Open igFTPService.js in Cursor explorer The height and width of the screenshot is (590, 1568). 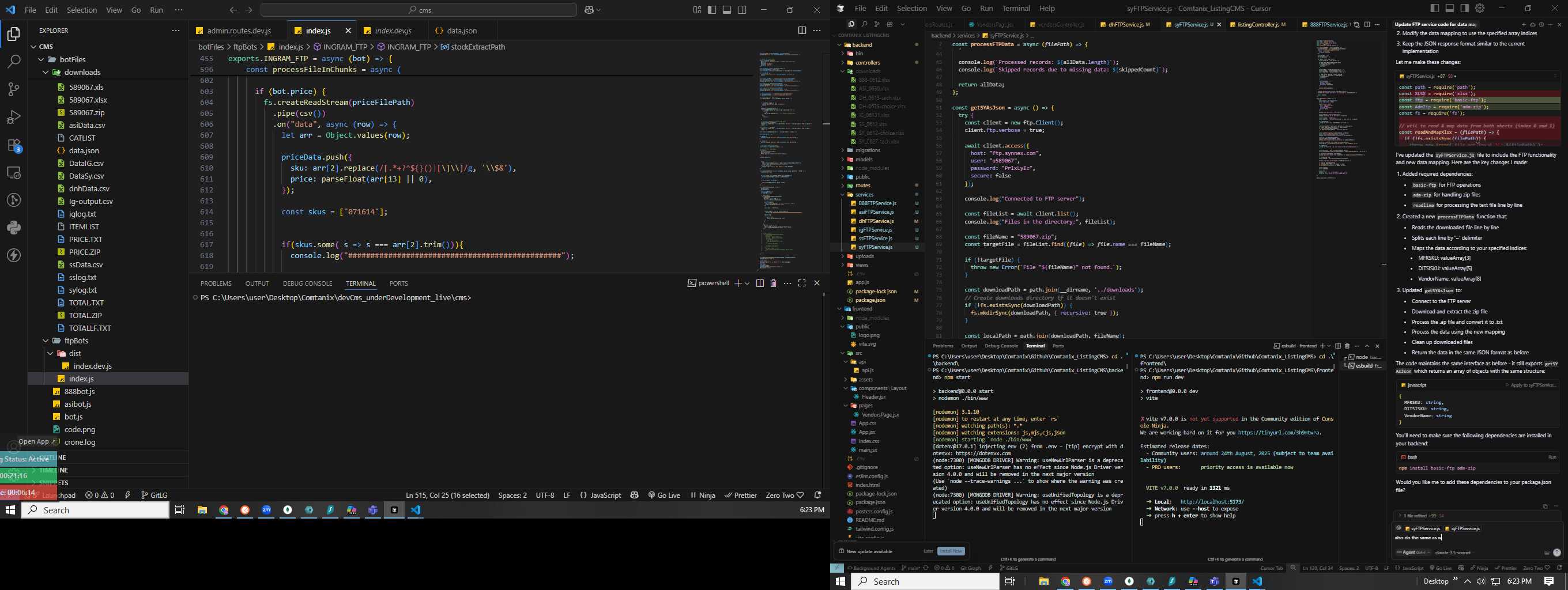click(875, 230)
